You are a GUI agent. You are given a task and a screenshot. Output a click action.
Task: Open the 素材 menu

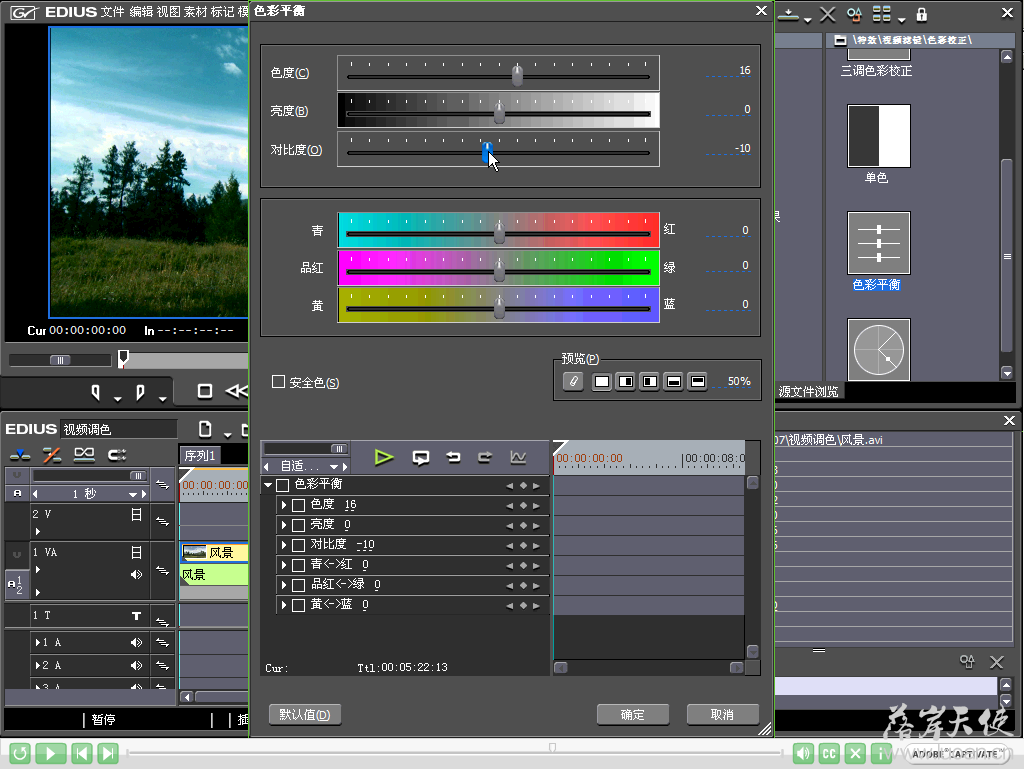pos(195,12)
